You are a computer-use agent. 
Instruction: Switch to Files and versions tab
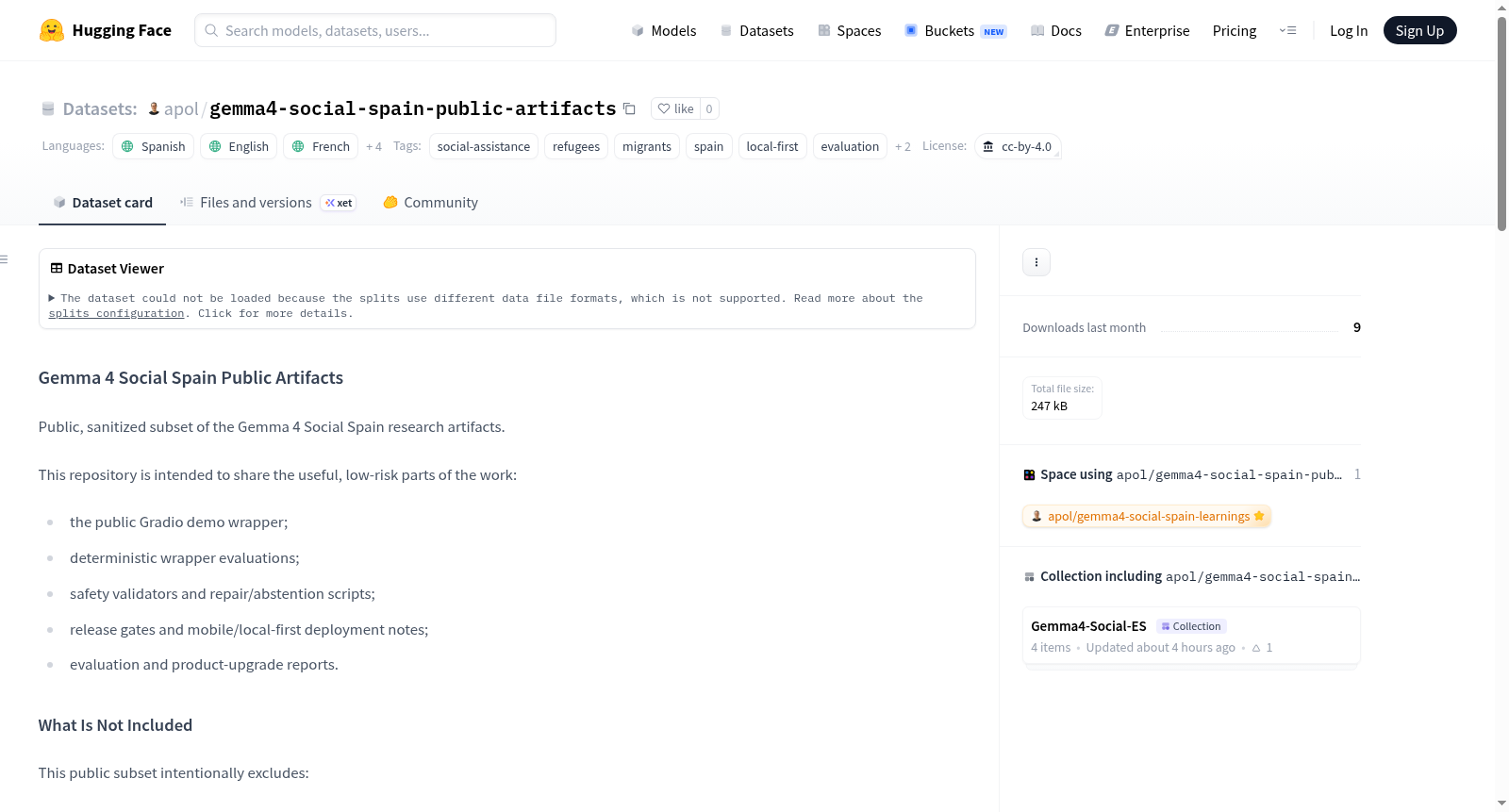coord(268,203)
